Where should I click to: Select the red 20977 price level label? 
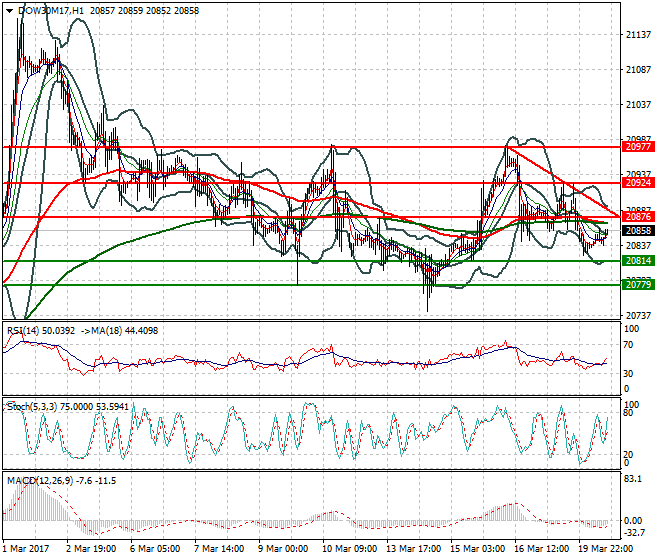point(638,146)
